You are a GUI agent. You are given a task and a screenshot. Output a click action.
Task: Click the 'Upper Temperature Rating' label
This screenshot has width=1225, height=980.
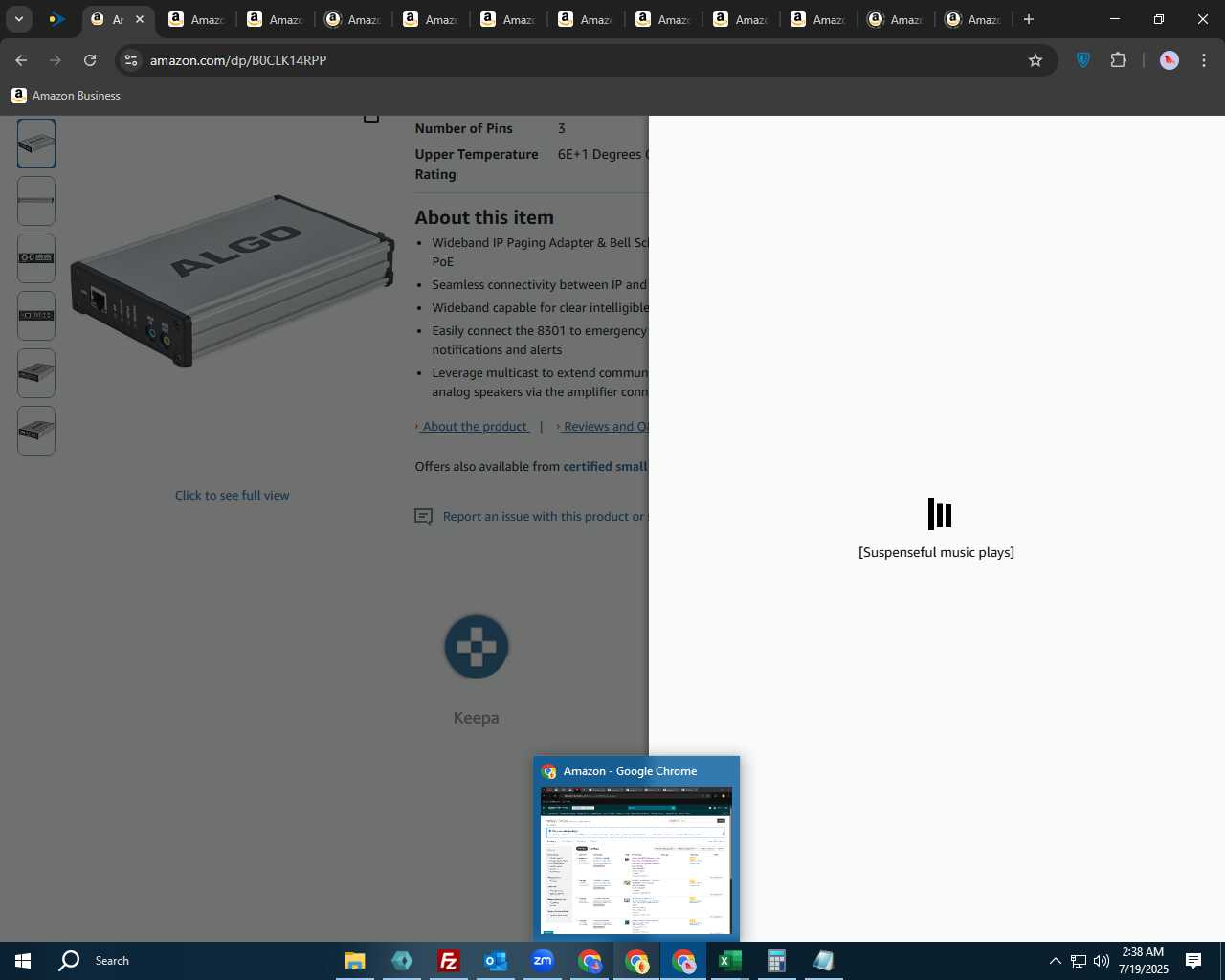(x=477, y=165)
